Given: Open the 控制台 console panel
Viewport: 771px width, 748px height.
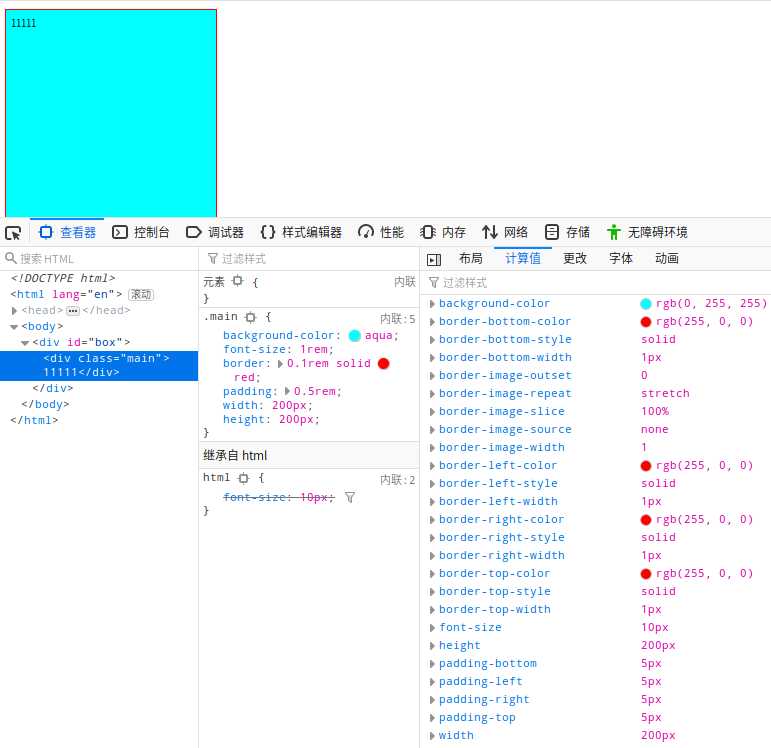Looking at the screenshot, I should 141,232.
